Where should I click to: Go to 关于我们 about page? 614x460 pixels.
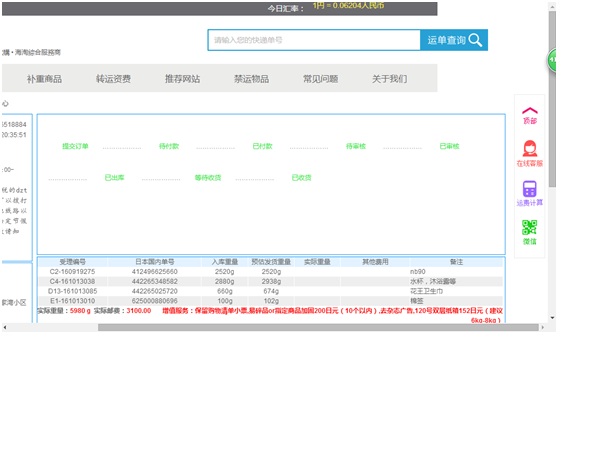click(x=389, y=78)
